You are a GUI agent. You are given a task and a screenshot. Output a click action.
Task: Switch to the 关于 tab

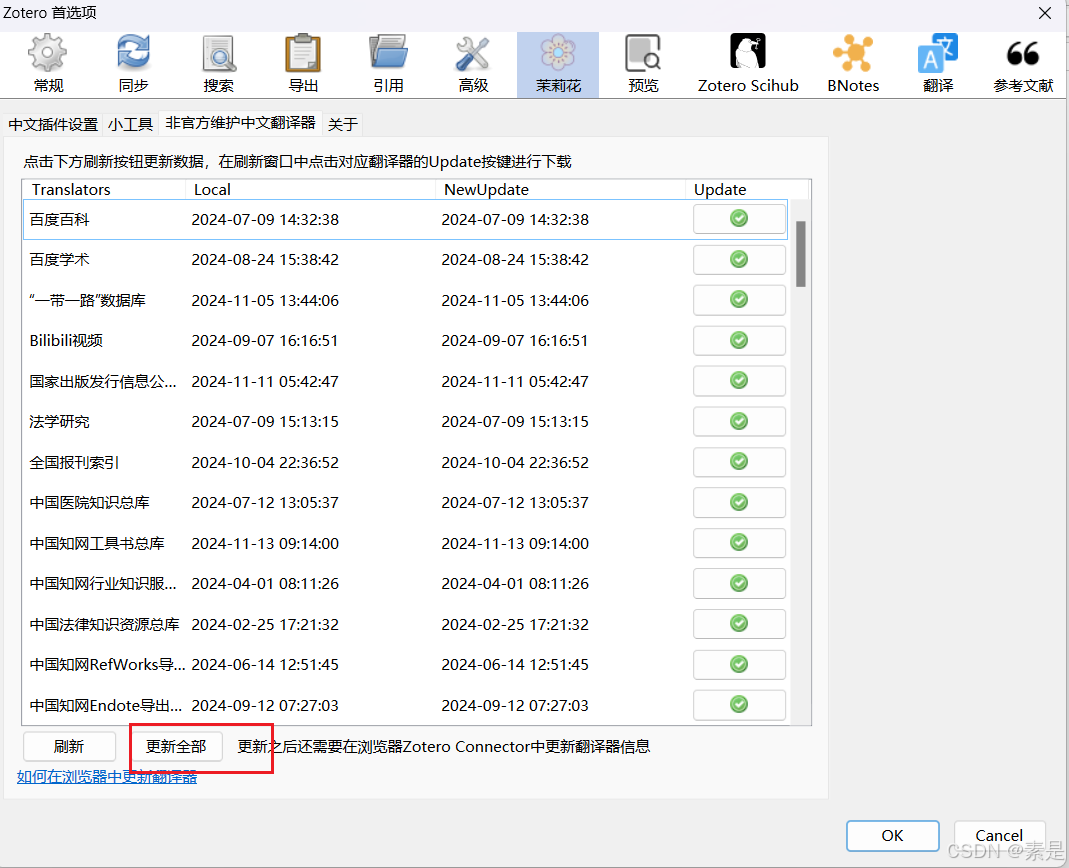(x=342, y=124)
